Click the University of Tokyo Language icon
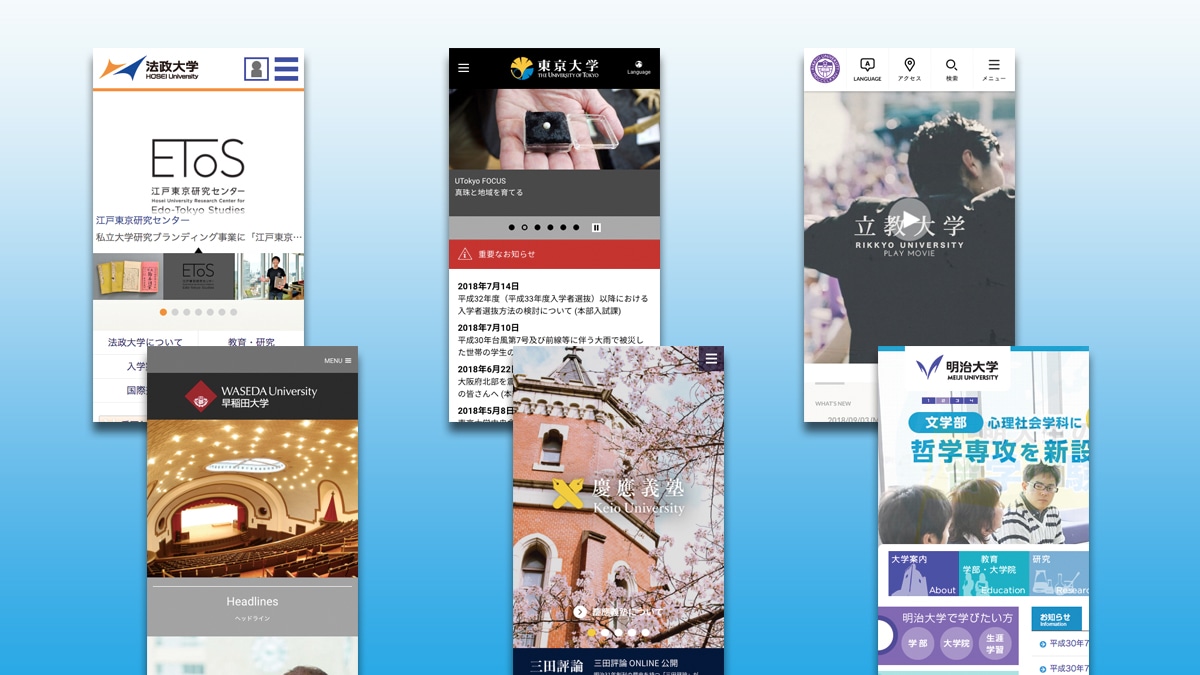 639,67
